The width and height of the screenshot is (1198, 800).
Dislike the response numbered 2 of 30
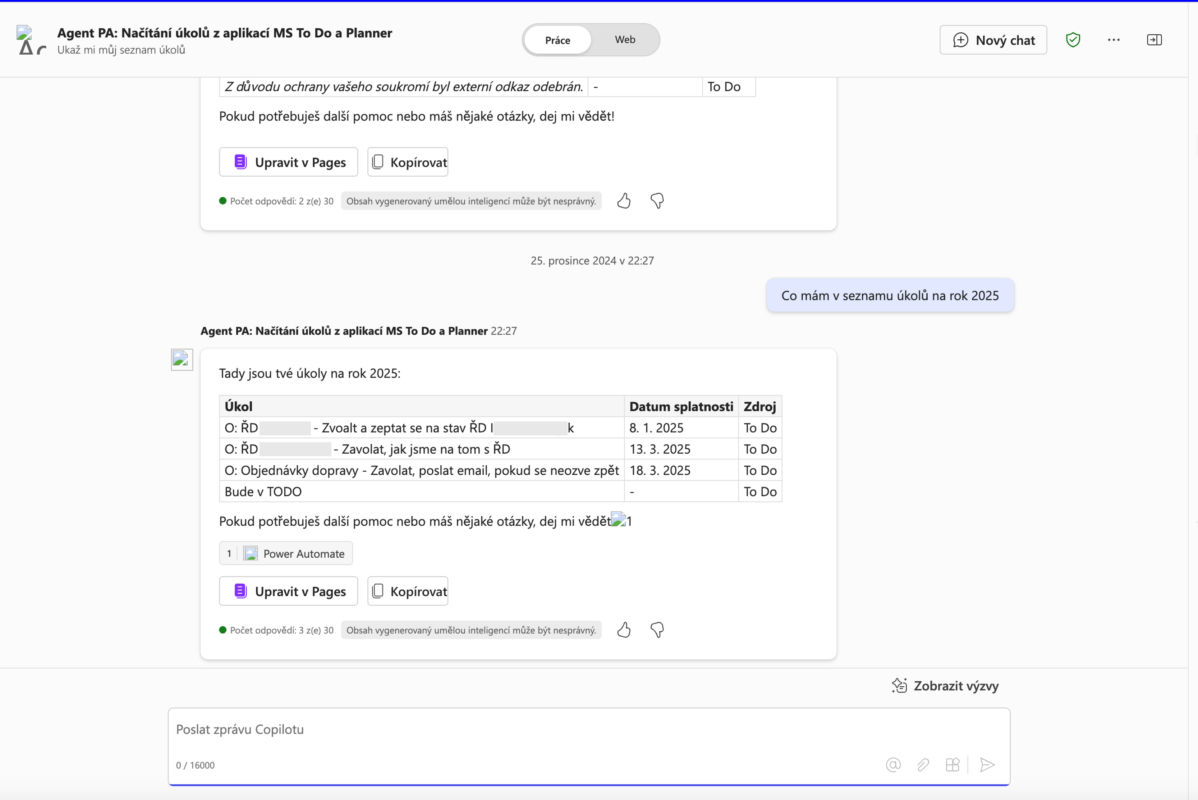[657, 201]
